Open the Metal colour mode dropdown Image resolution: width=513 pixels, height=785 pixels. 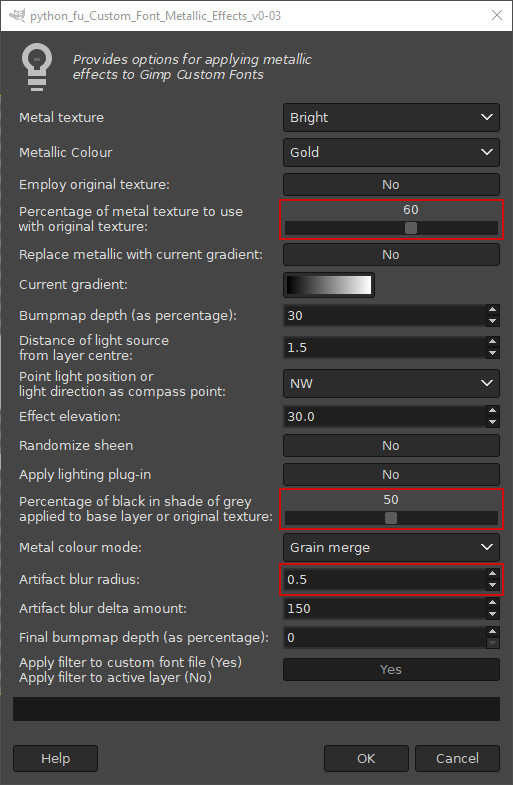point(391,547)
